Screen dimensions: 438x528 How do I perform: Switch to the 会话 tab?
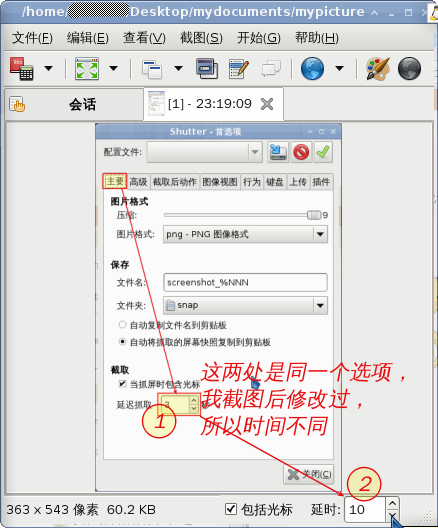tap(74, 104)
